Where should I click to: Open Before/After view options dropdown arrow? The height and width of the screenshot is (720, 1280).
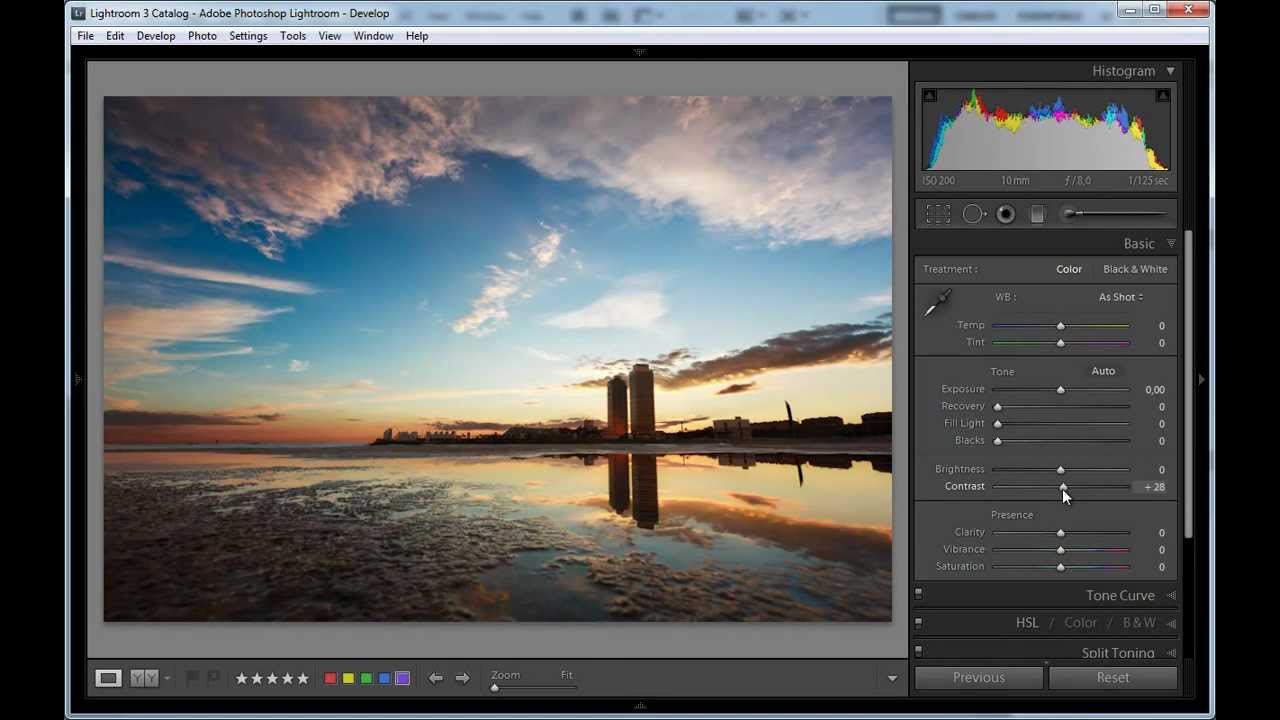point(167,678)
